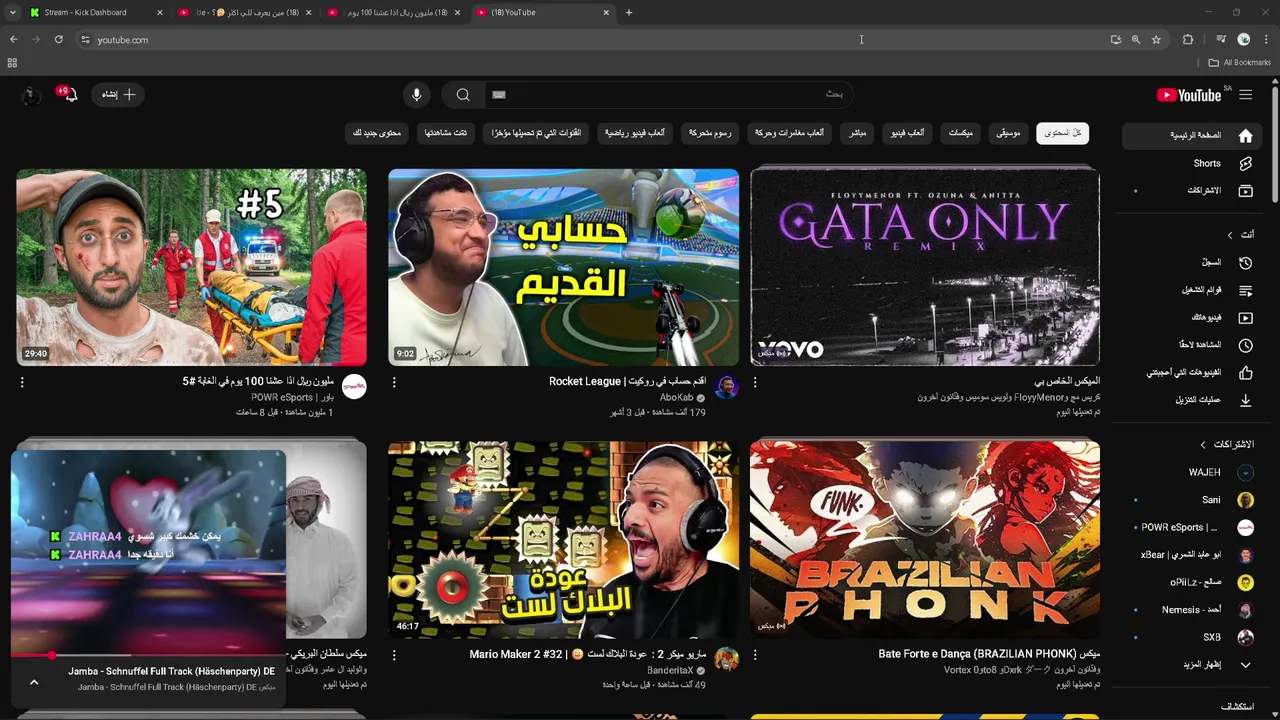Open the account avatar menu

tap(31, 95)
